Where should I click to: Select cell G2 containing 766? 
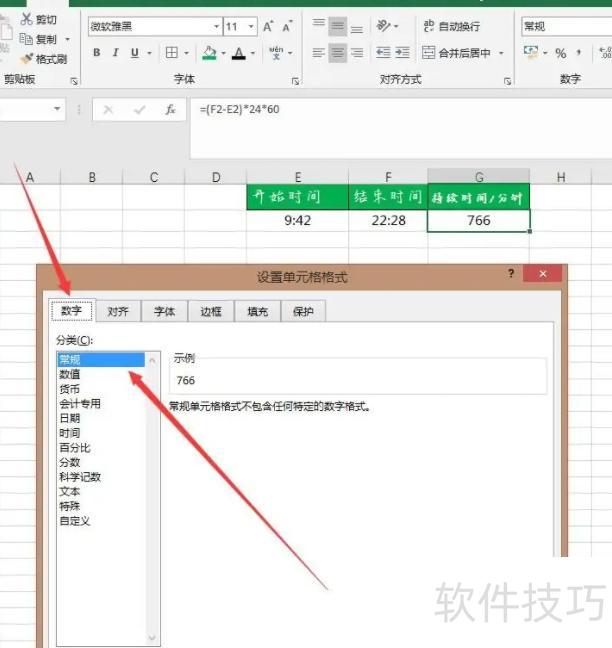479,220
